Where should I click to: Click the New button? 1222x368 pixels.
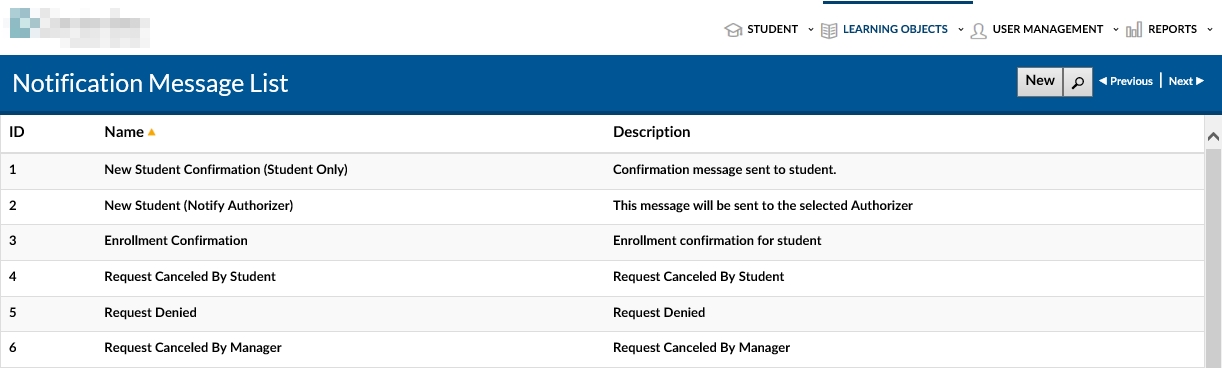click(1040, 81)
